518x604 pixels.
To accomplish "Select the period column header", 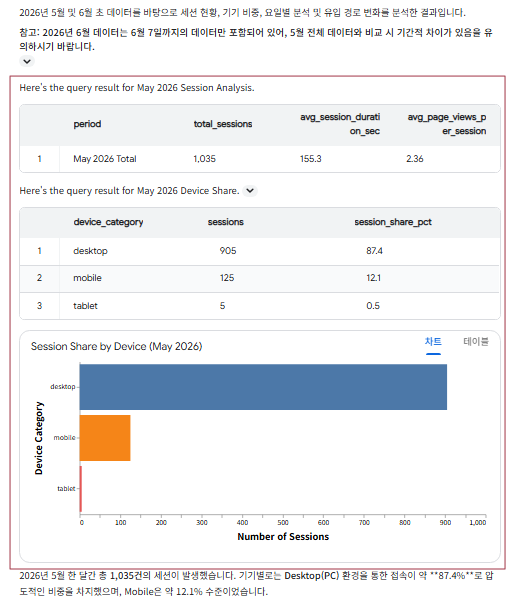I will 87,124.
